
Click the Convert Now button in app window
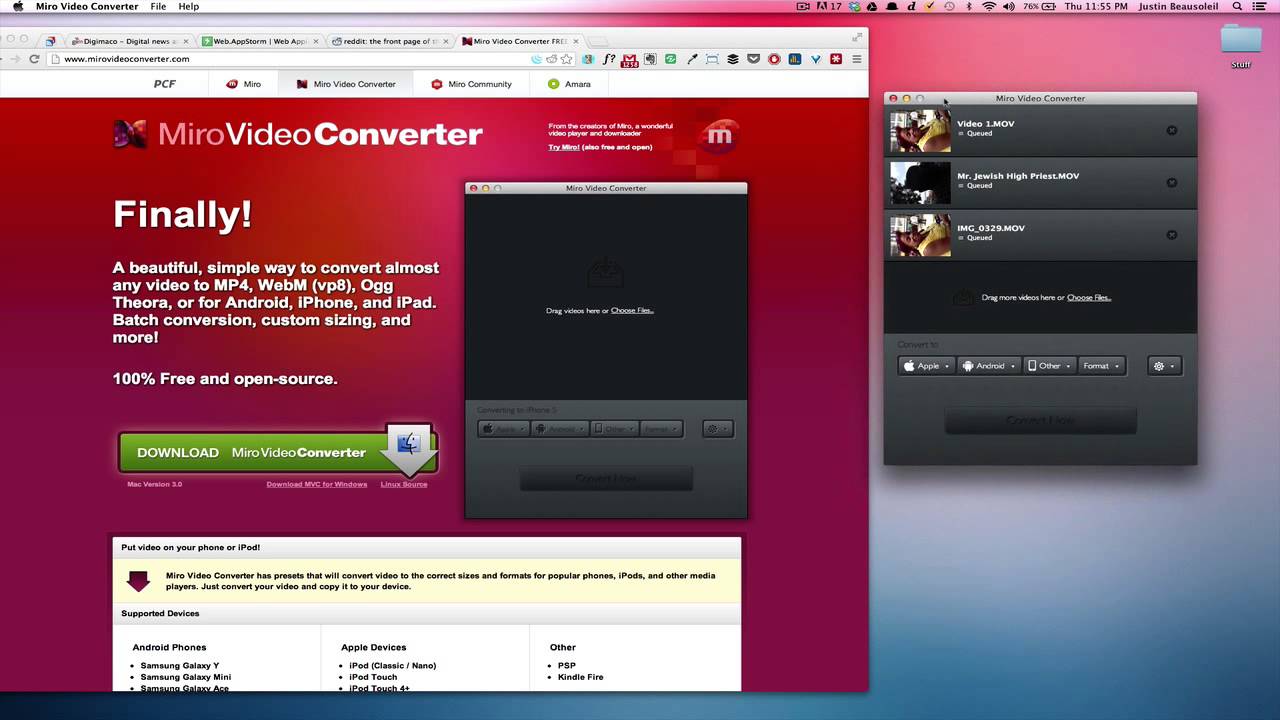point(1040,421)
